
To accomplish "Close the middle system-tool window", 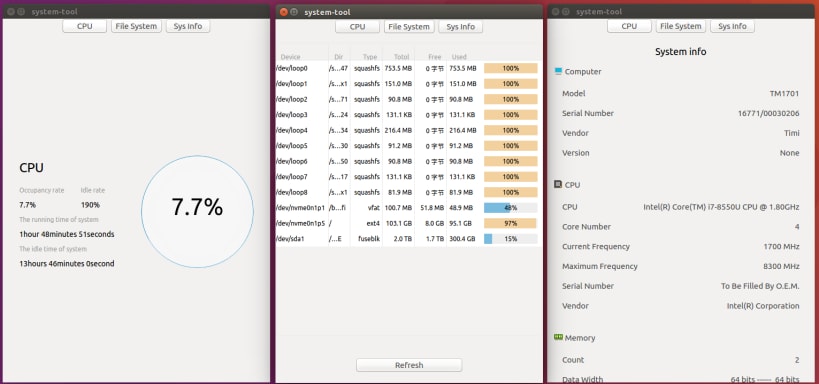I will (x=284, y=12).
